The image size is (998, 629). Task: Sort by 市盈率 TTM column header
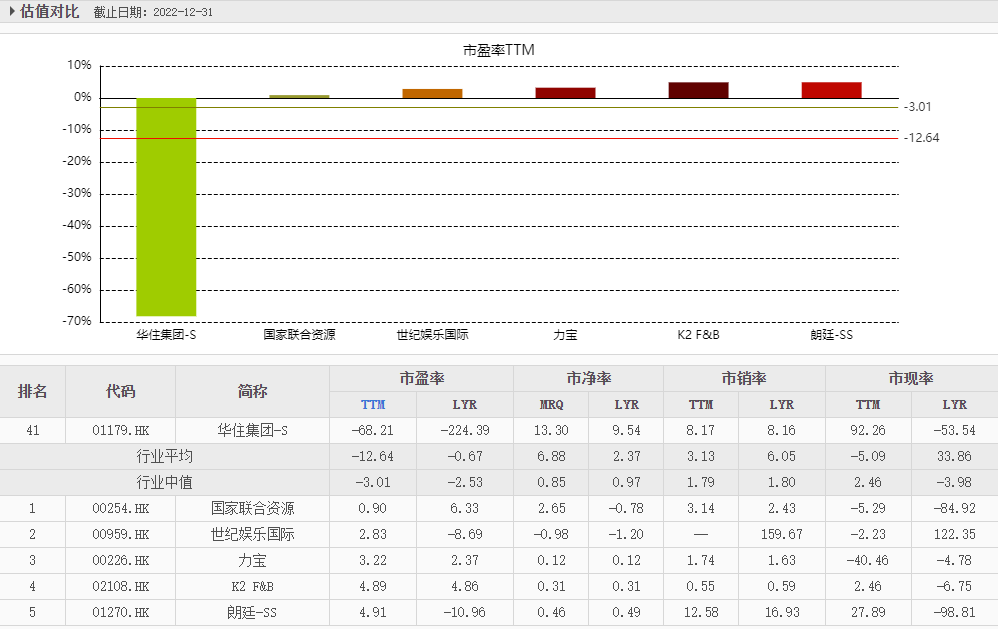pos(372,405)
